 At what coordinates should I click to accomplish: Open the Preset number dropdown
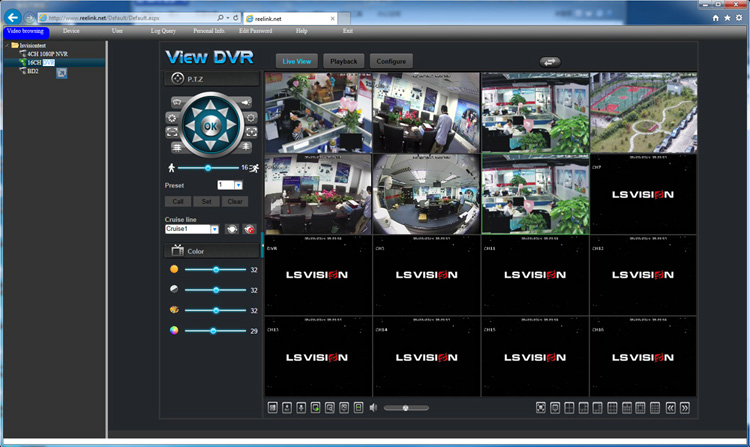pyautogui.click(x=238, y=185)
